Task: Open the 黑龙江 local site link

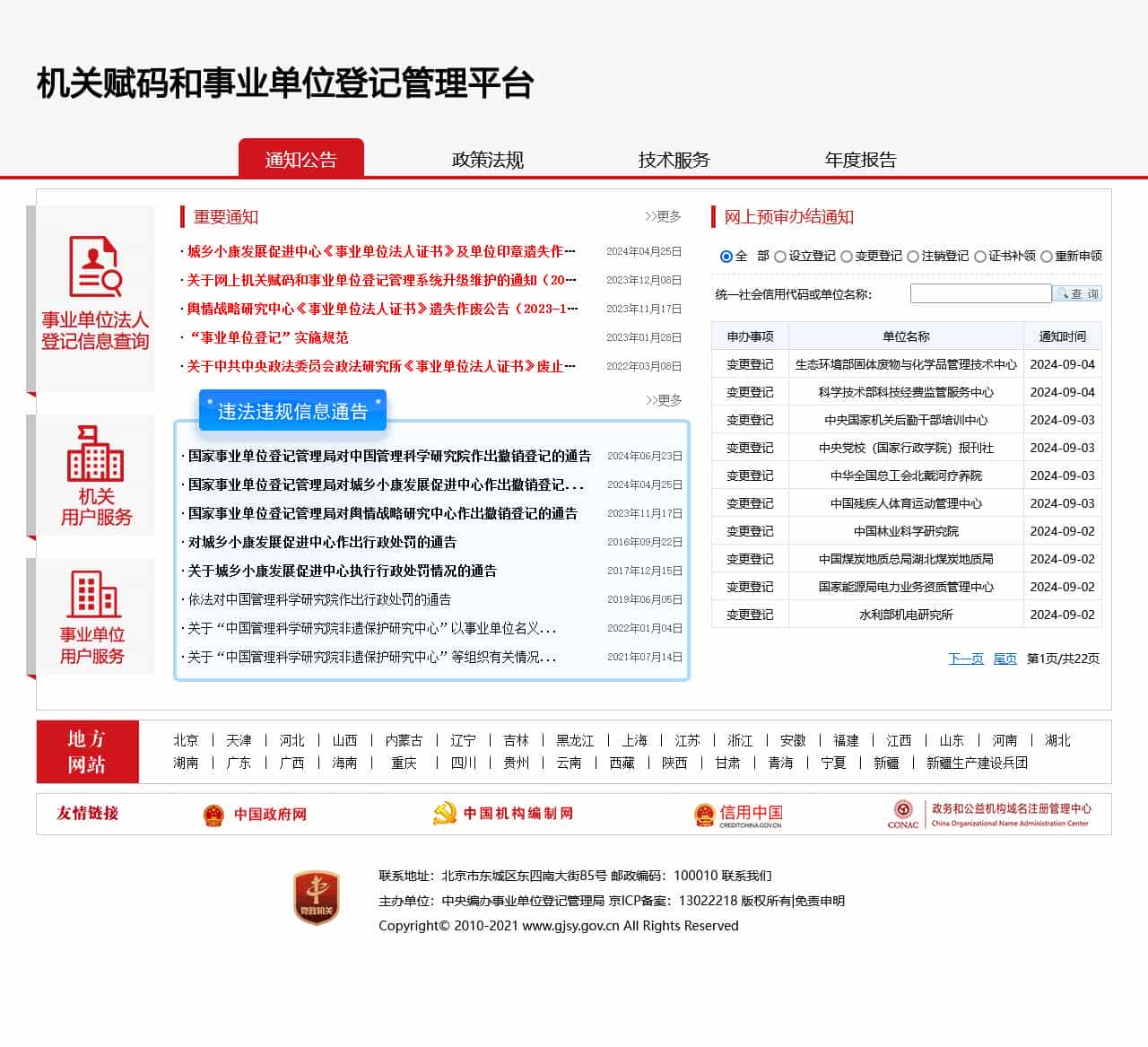Action: (575, 740)
